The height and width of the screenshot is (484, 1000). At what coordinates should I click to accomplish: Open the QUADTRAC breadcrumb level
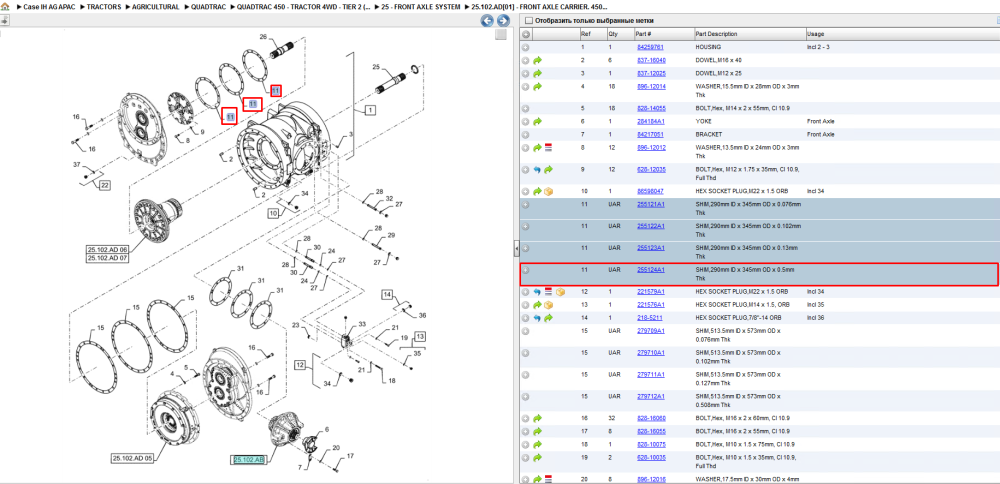coord(207,6)
